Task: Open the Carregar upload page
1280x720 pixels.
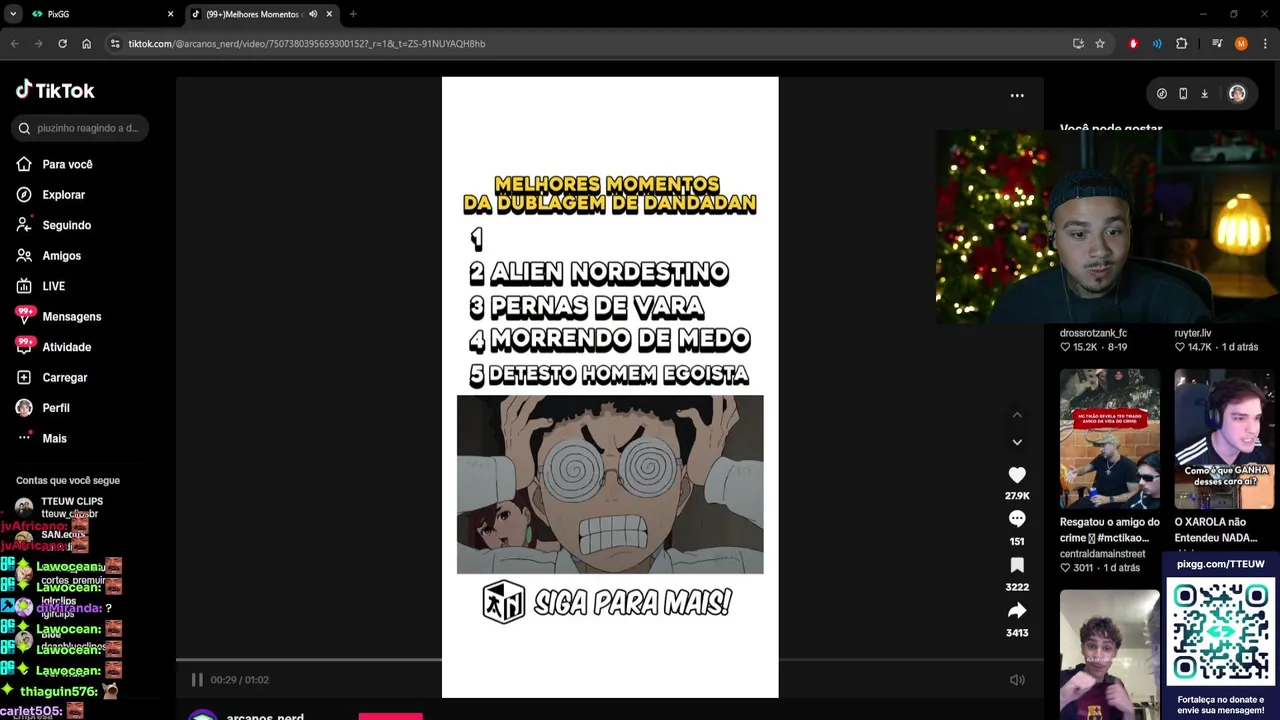Action: tap(64, 378)
